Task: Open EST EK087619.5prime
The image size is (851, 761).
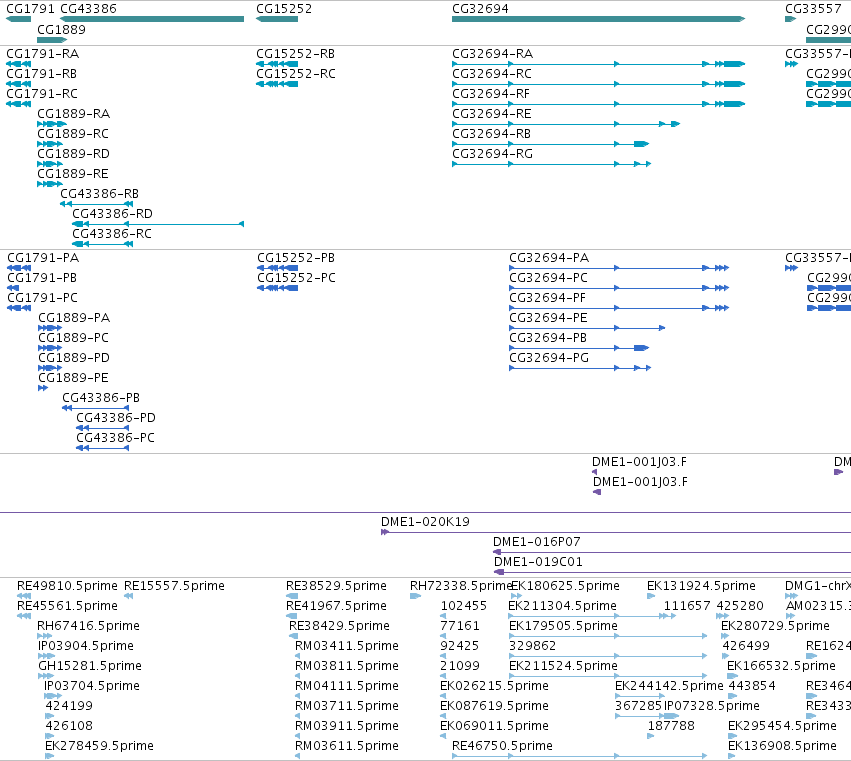Action: point(443,716)
